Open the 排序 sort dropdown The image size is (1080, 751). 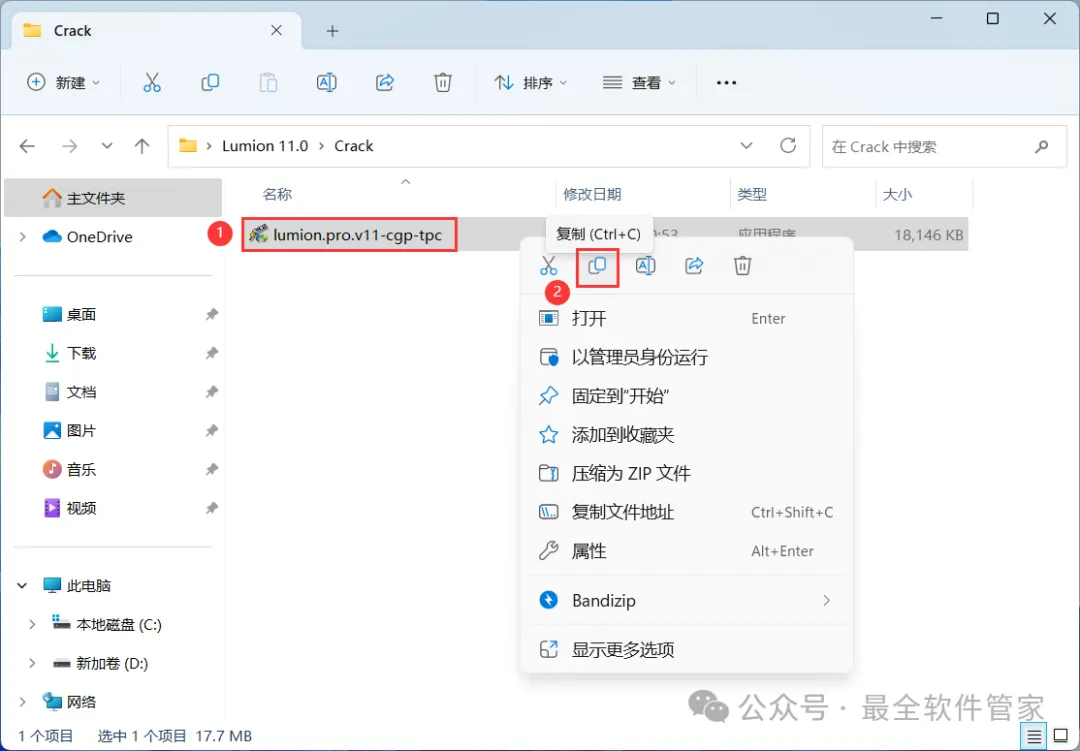pos(530,83)
